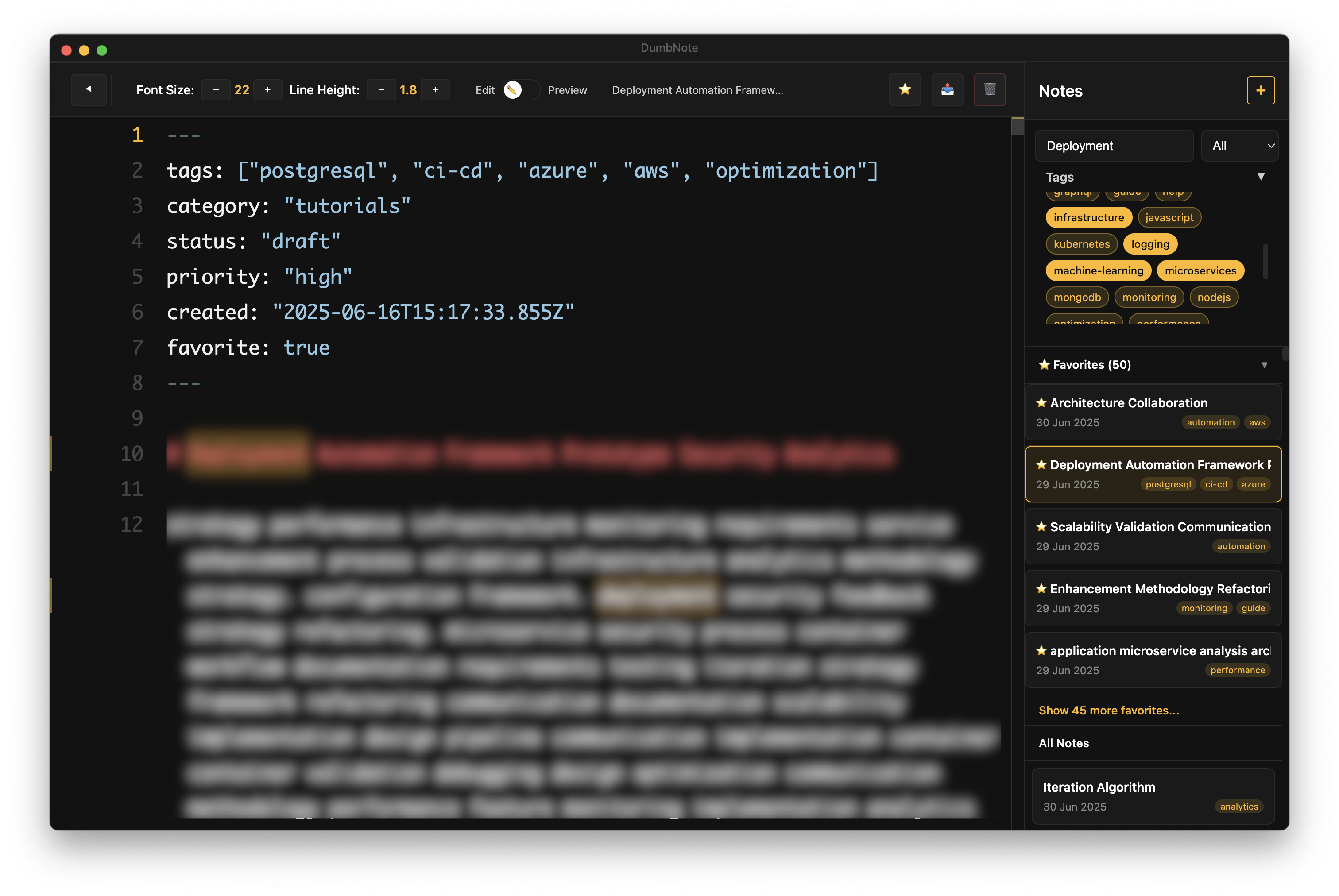Screen dimensions: 1339x896
Task: Click line 7 favorite true value
Action: tap(306, 348)
